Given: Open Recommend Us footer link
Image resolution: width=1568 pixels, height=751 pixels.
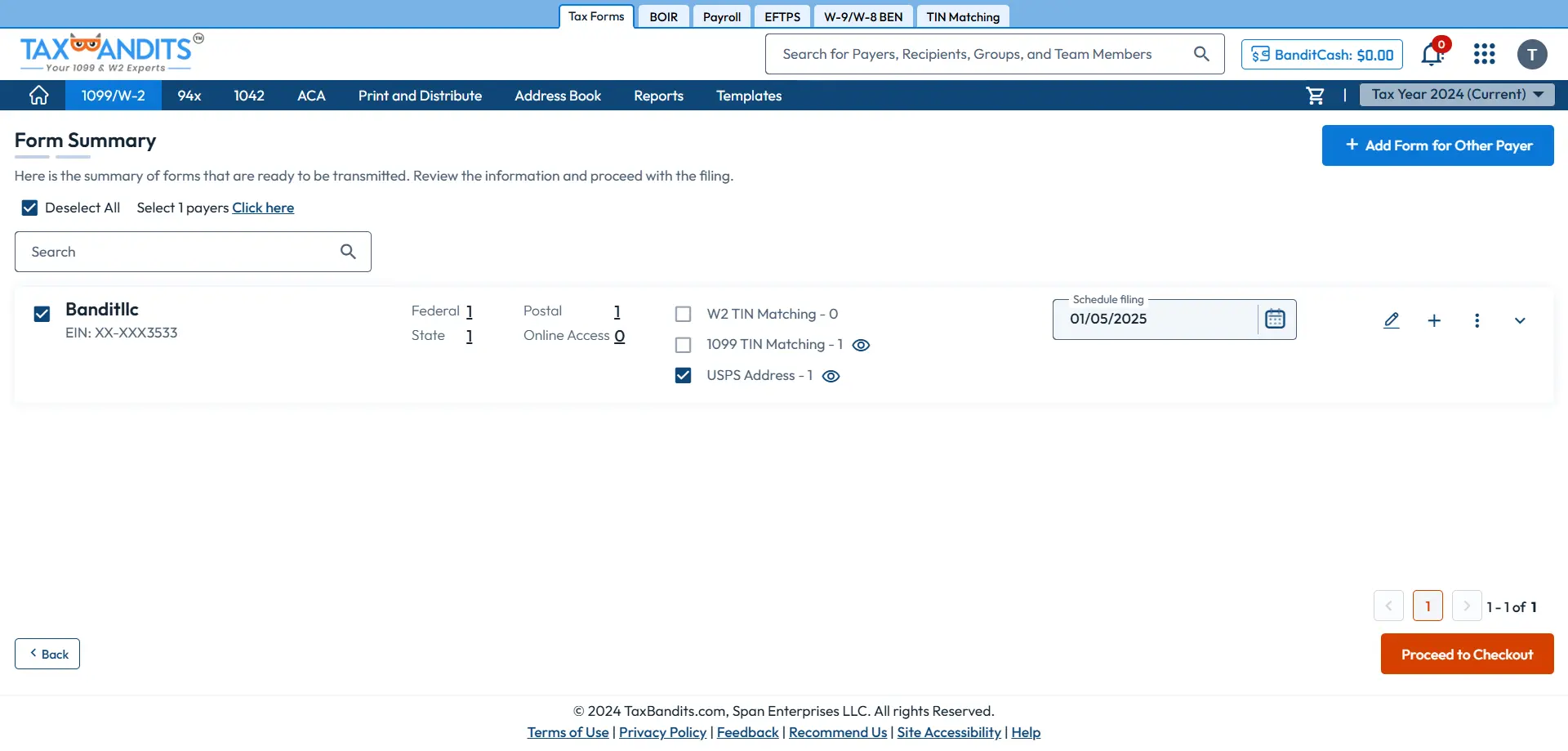Looking at the screenshot, I should (838, 732).
